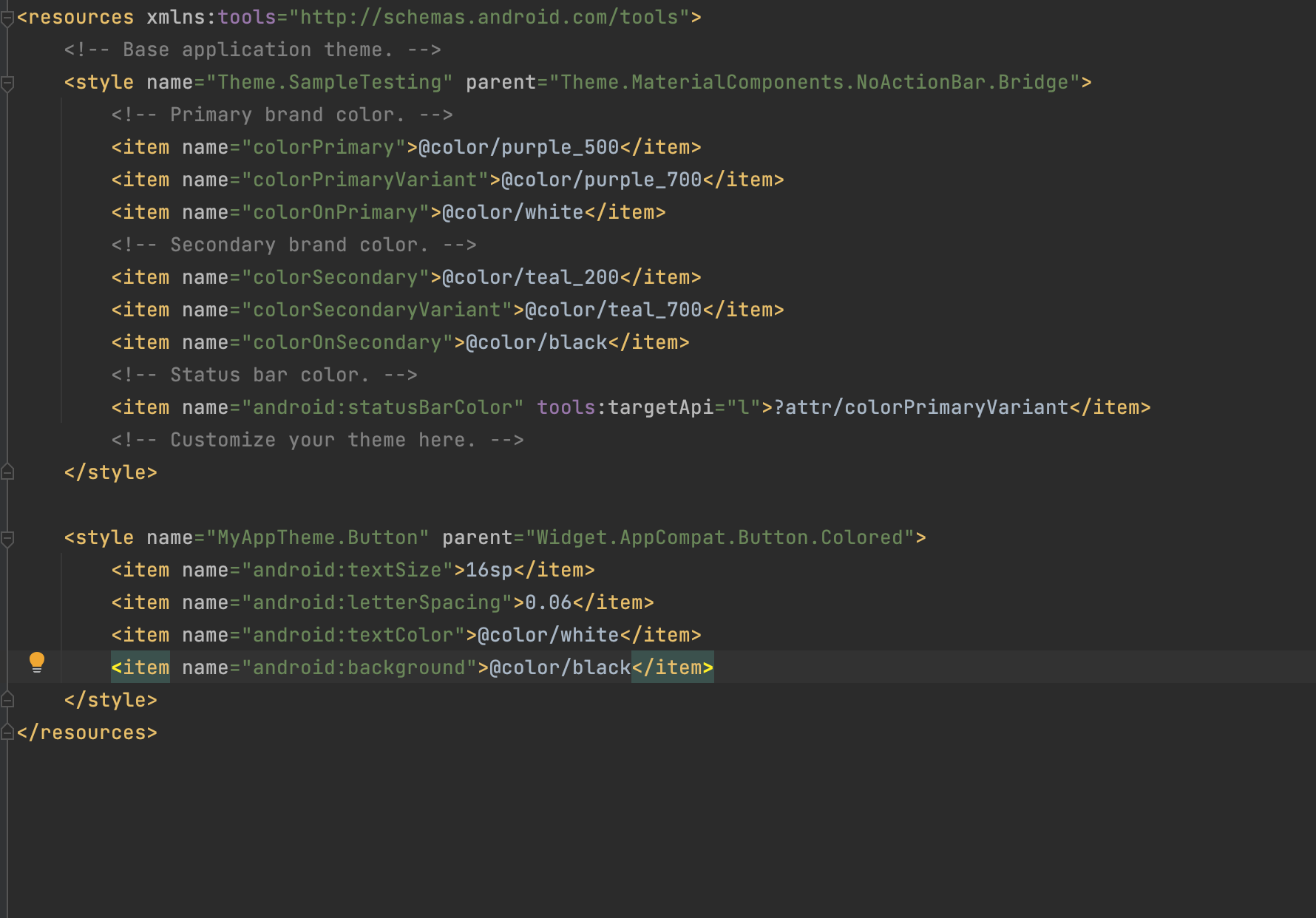Click the 16sp text size value

point(489,571)
